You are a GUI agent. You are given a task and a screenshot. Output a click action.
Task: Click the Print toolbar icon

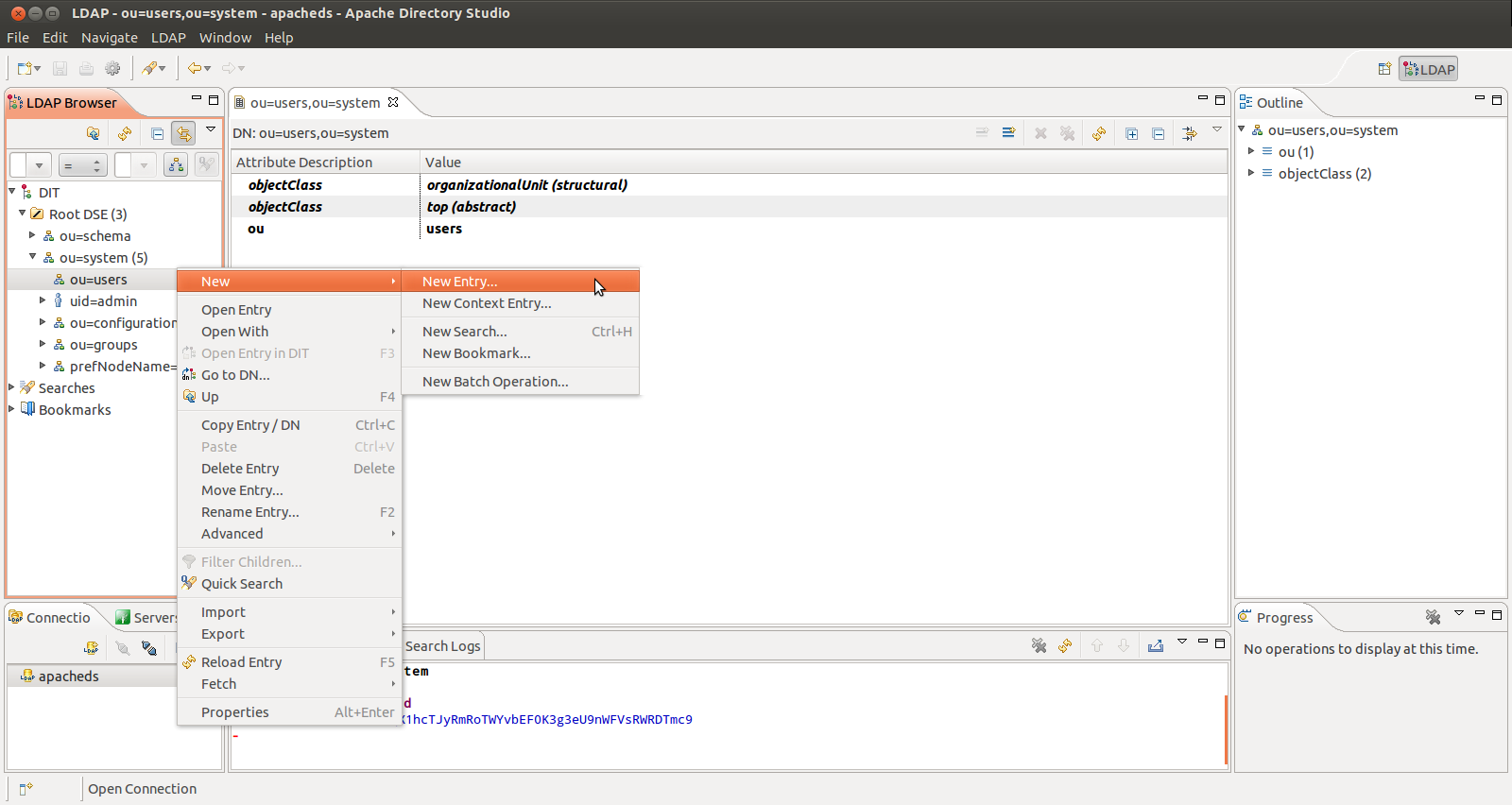click(86, 68)
